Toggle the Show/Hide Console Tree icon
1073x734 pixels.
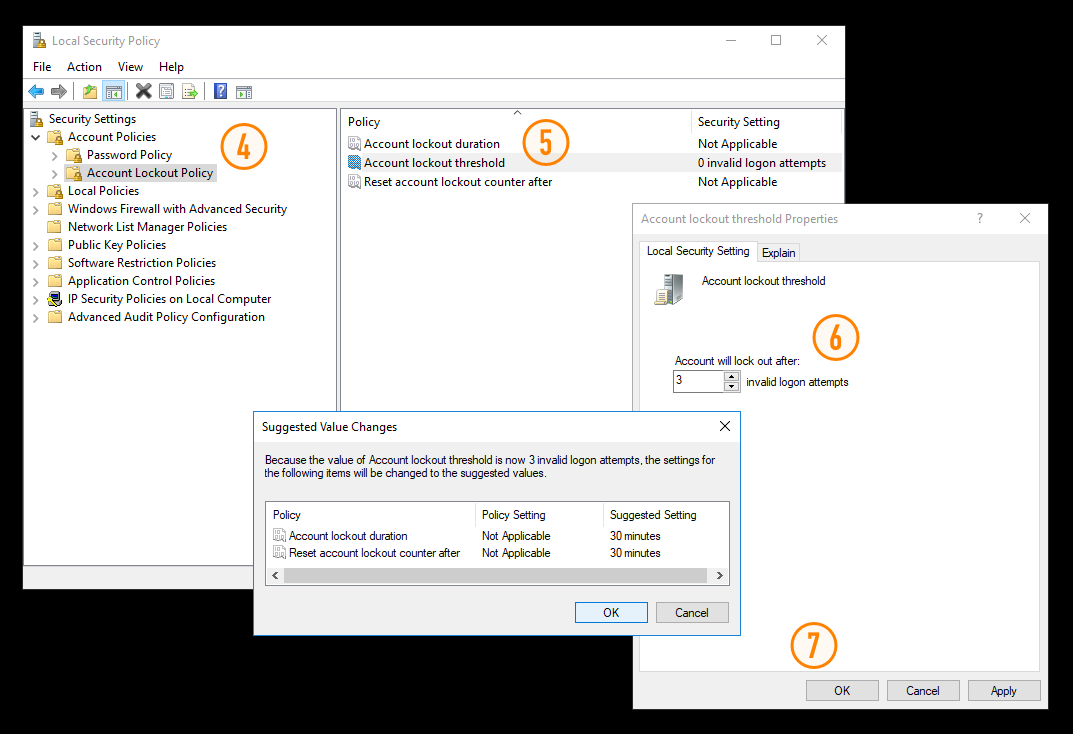point(113,92)
